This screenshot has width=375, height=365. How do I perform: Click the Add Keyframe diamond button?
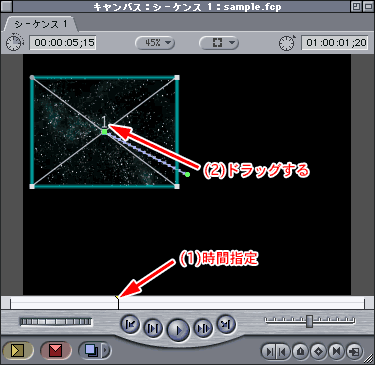[318, 351]
